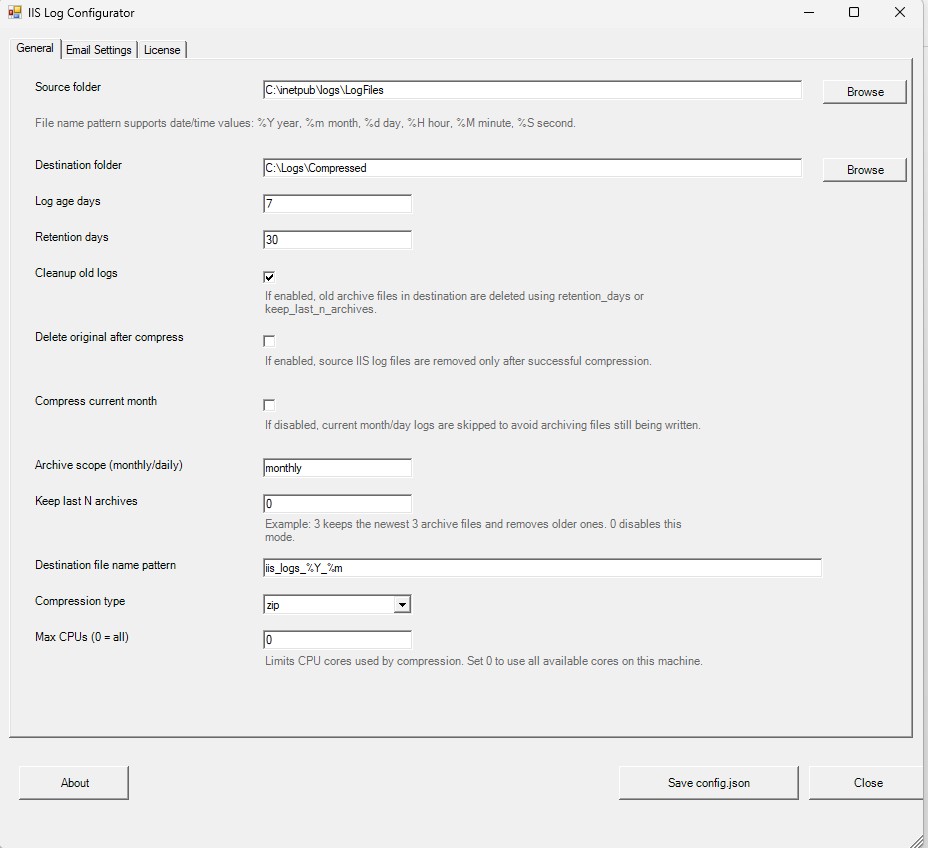
Task: Click the 'Limits CPU cores' hint text
Action: tap(484, 661)
